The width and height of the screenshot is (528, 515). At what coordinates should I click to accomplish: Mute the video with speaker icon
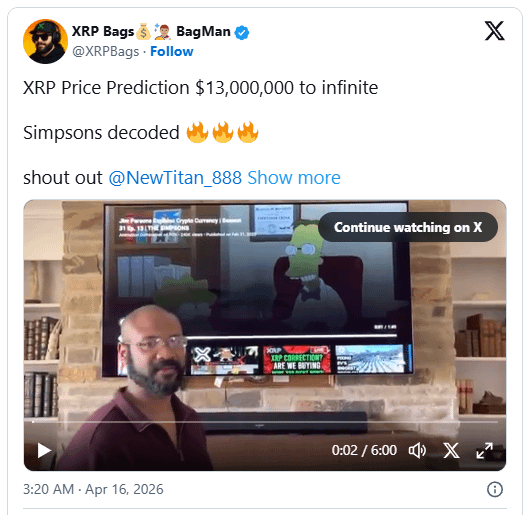pyautogui.click(x=417, y=450)
